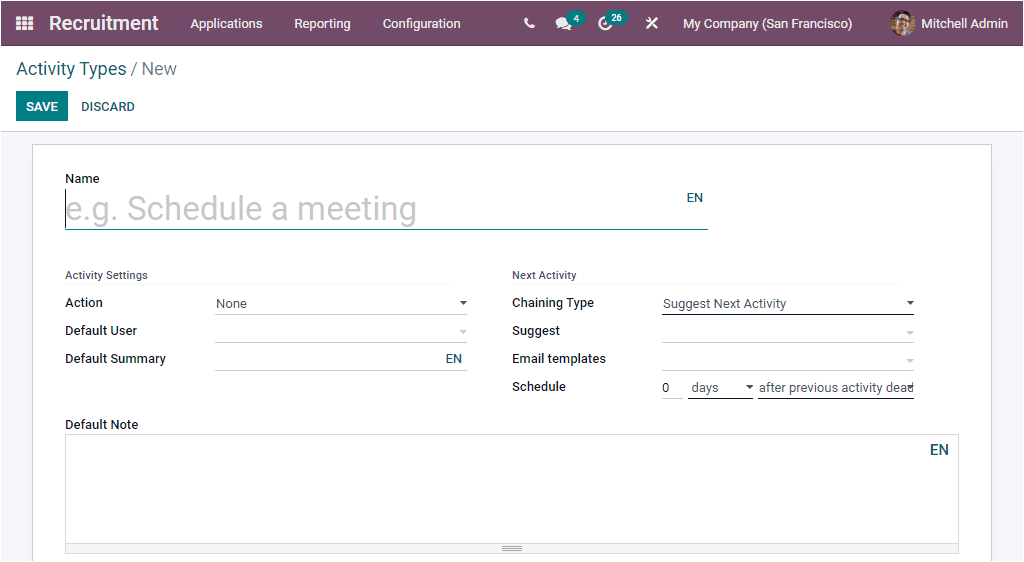This screenshot has width=1024, height=562.
Task: Go back to Activity Types breadcrumb
Action: [71, 69]
